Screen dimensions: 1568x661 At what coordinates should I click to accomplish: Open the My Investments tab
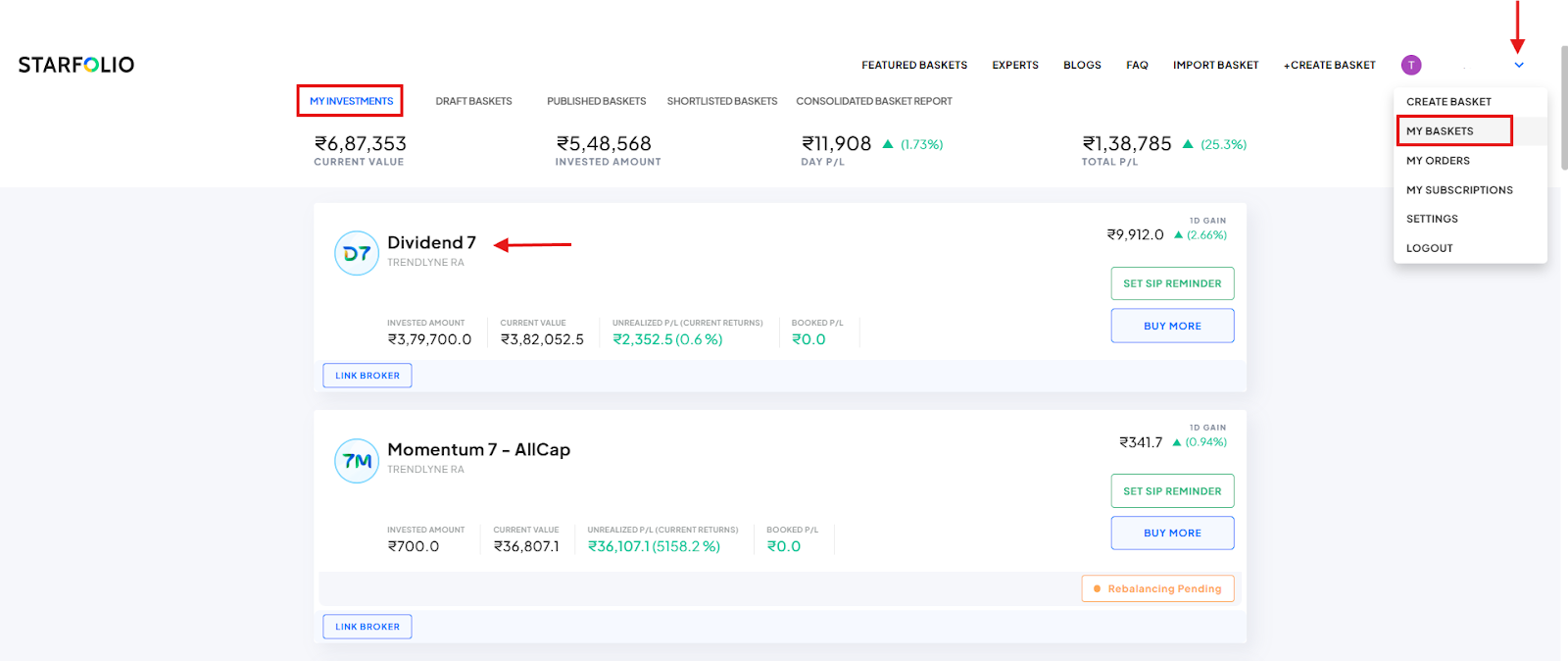[351, 101]
